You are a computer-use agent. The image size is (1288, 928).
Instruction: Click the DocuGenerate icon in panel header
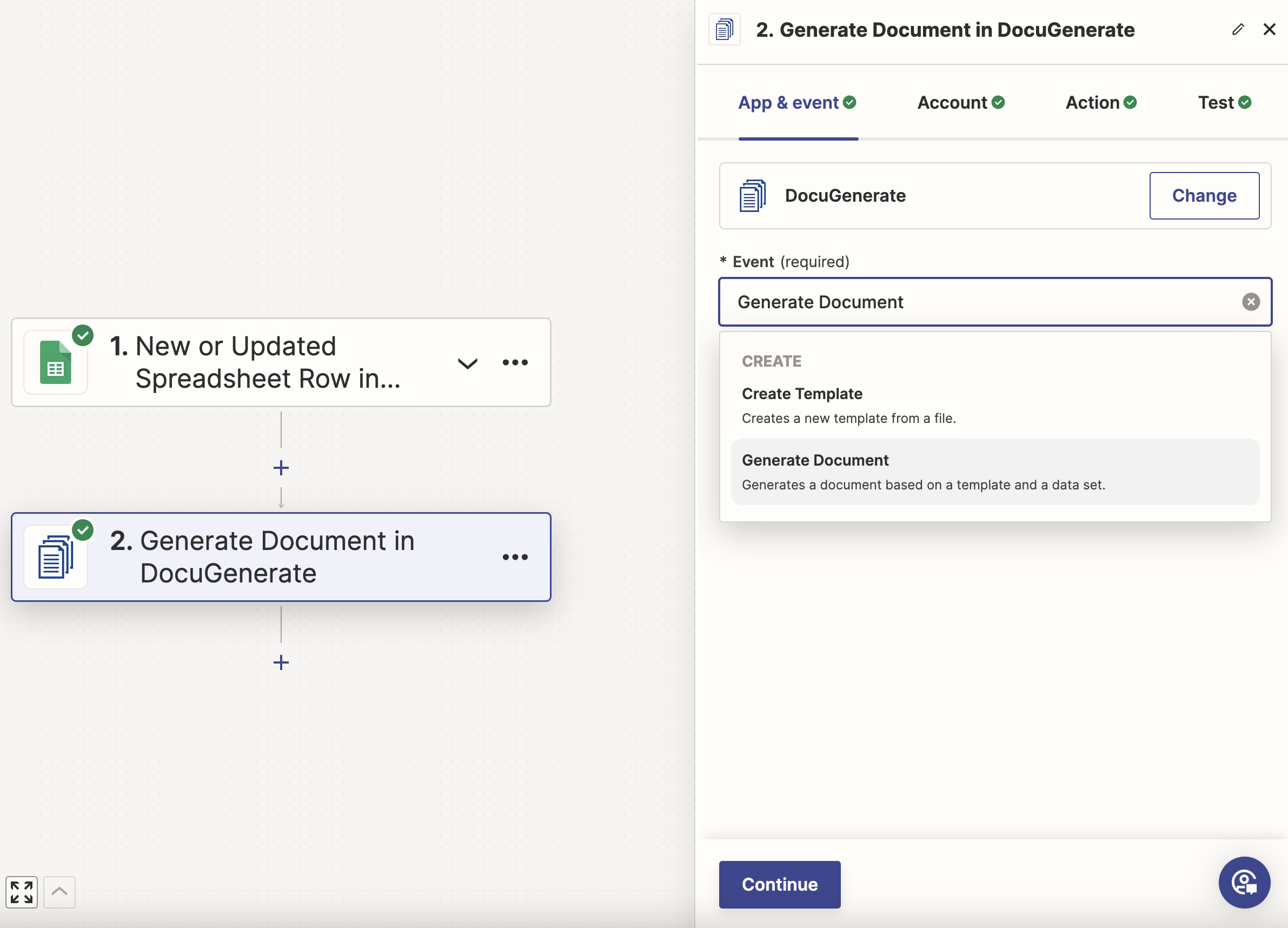coord(724,30)
